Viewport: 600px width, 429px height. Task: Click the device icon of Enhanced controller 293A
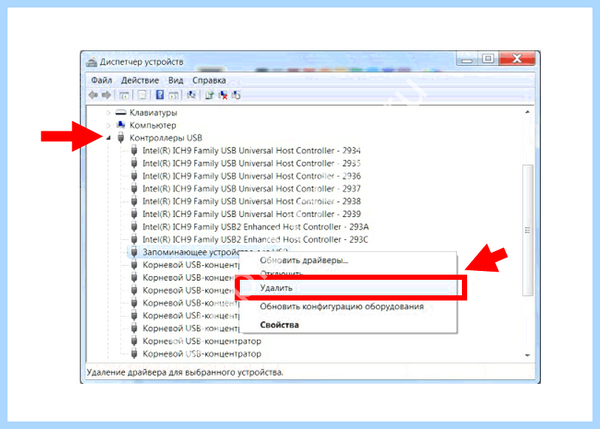tap(134, 227)
